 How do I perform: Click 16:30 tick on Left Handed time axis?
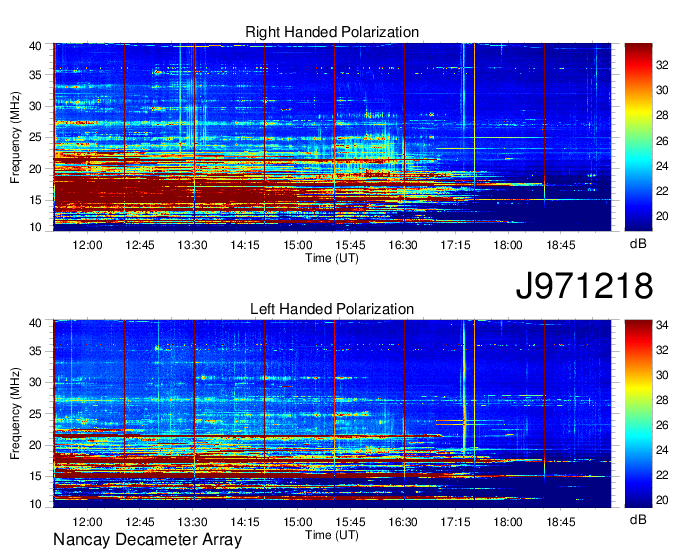click(403, 522)
